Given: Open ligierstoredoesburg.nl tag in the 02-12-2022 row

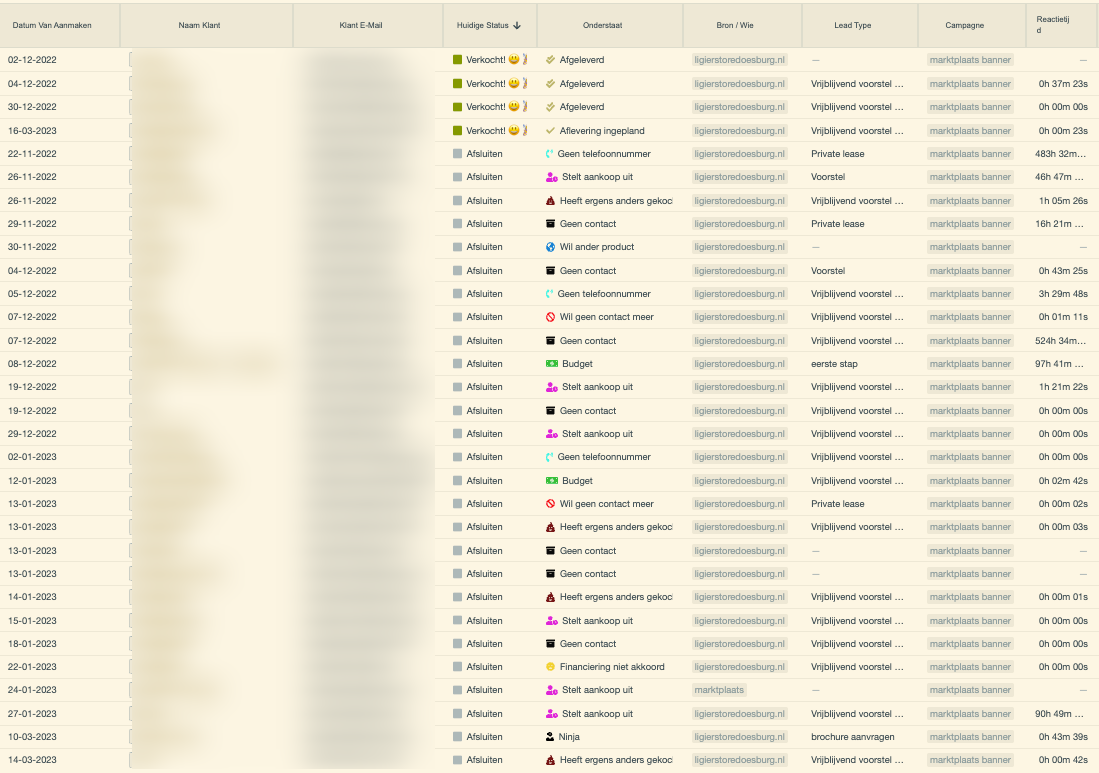Looking at the screenshot, I should click(739, 60).
